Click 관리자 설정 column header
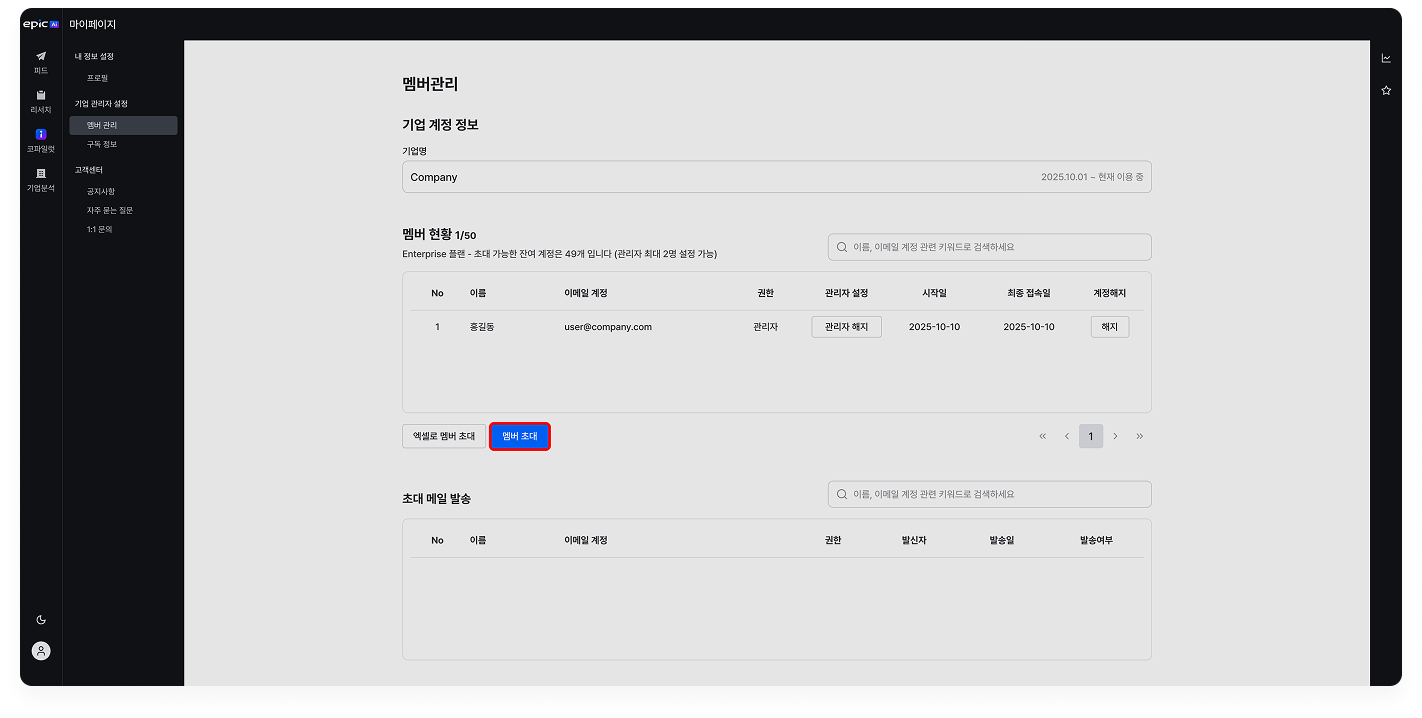This screenshot has width=1422, height=718. tap(846, 293)
